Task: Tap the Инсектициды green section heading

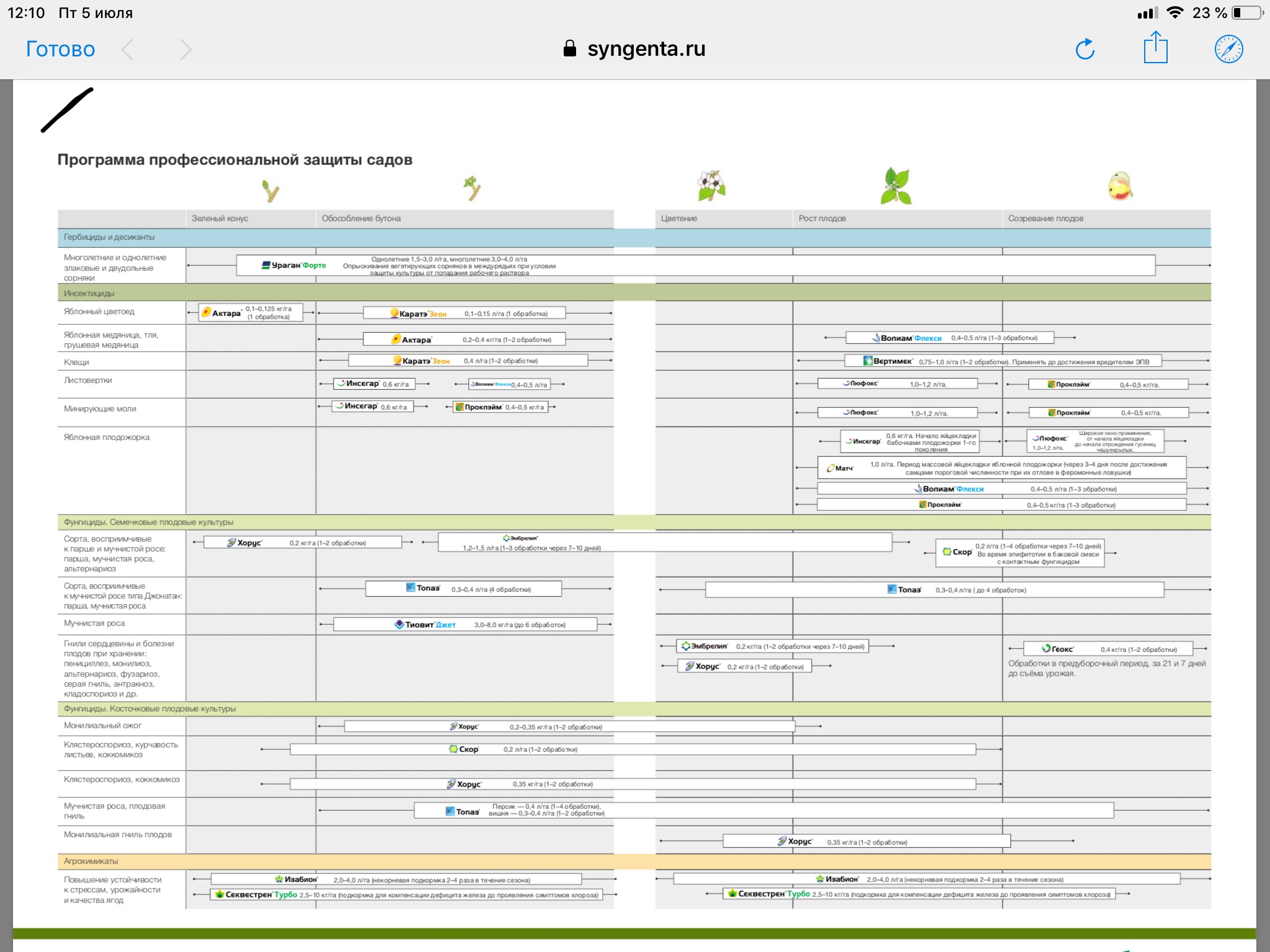Action: pos(89,293)
